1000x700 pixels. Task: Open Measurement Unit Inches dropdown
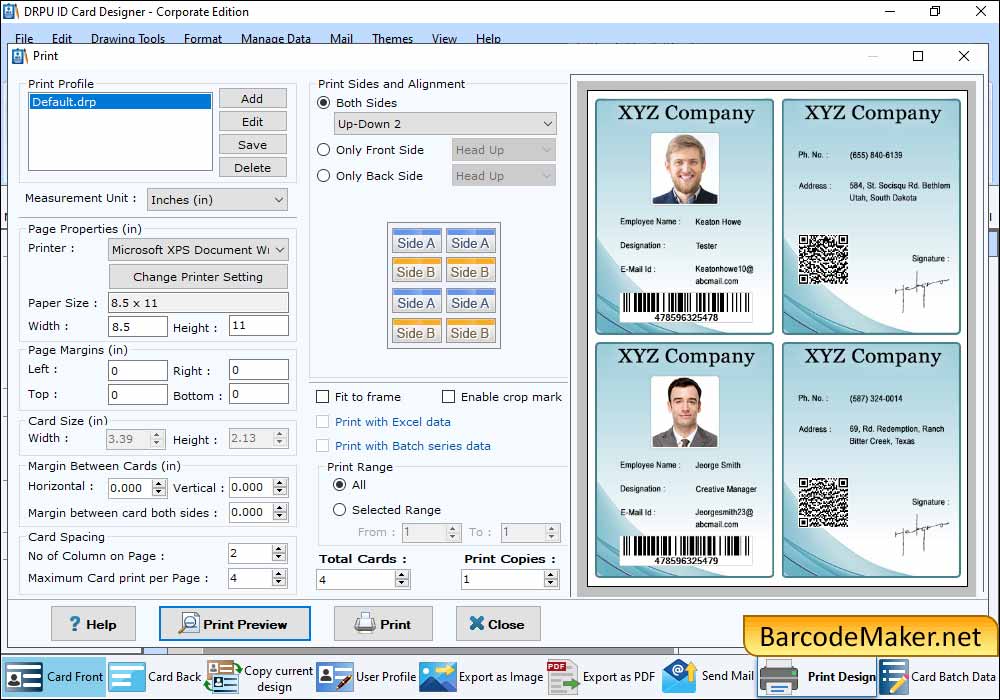click(217, 200)
